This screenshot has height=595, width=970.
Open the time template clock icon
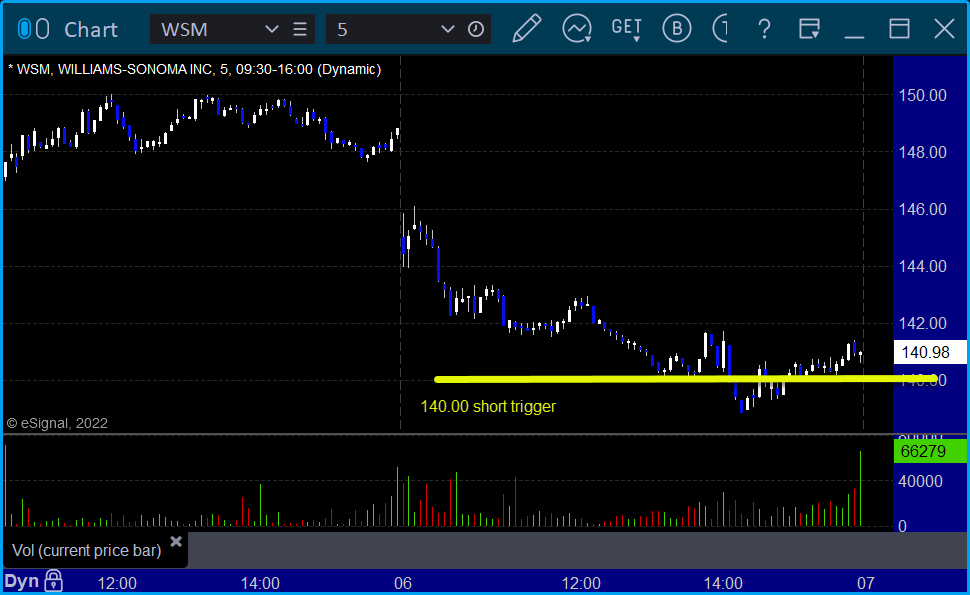(x=476, y=29)
